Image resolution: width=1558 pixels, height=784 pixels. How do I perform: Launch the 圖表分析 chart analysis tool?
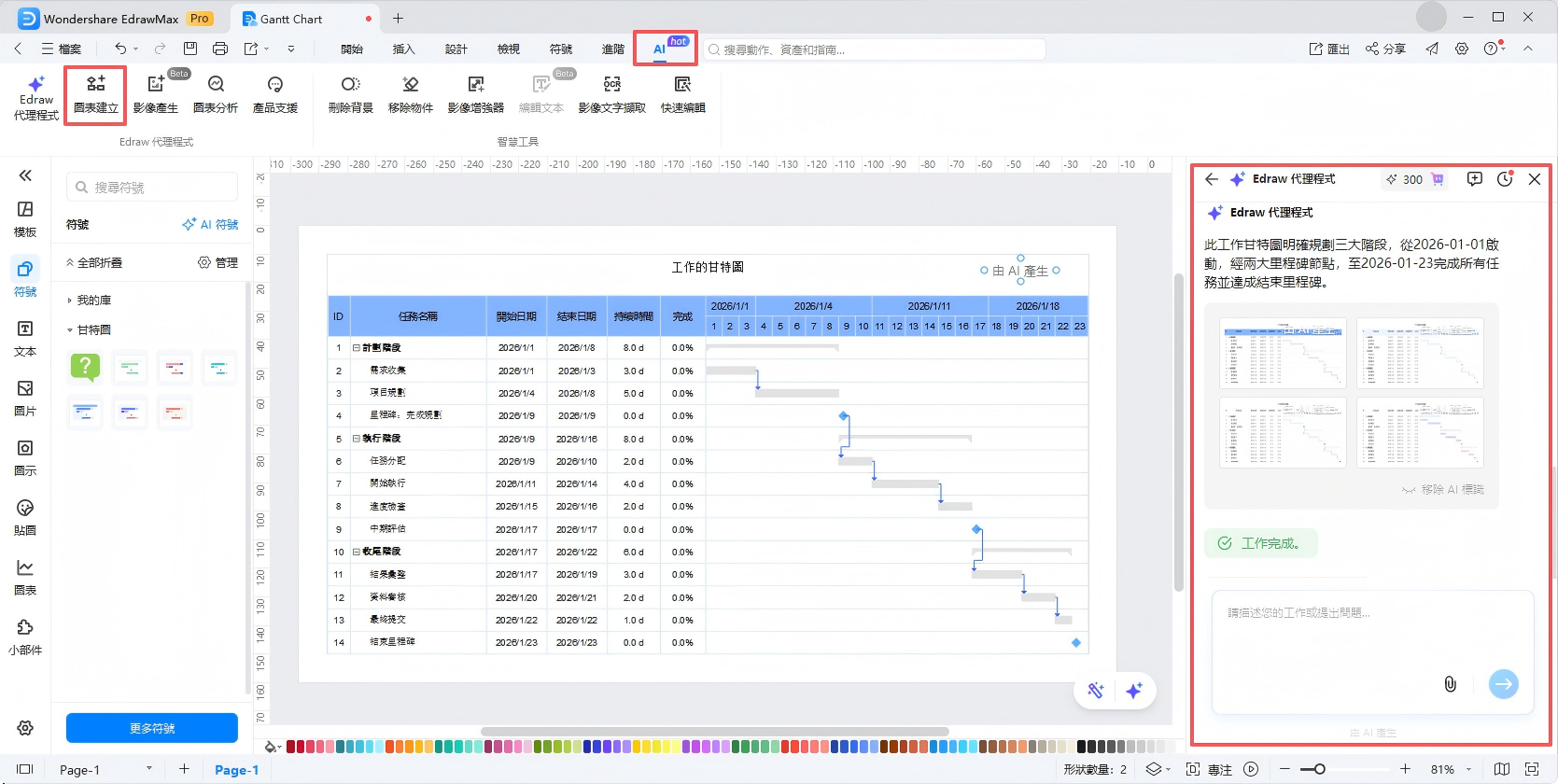click(216, 95)
